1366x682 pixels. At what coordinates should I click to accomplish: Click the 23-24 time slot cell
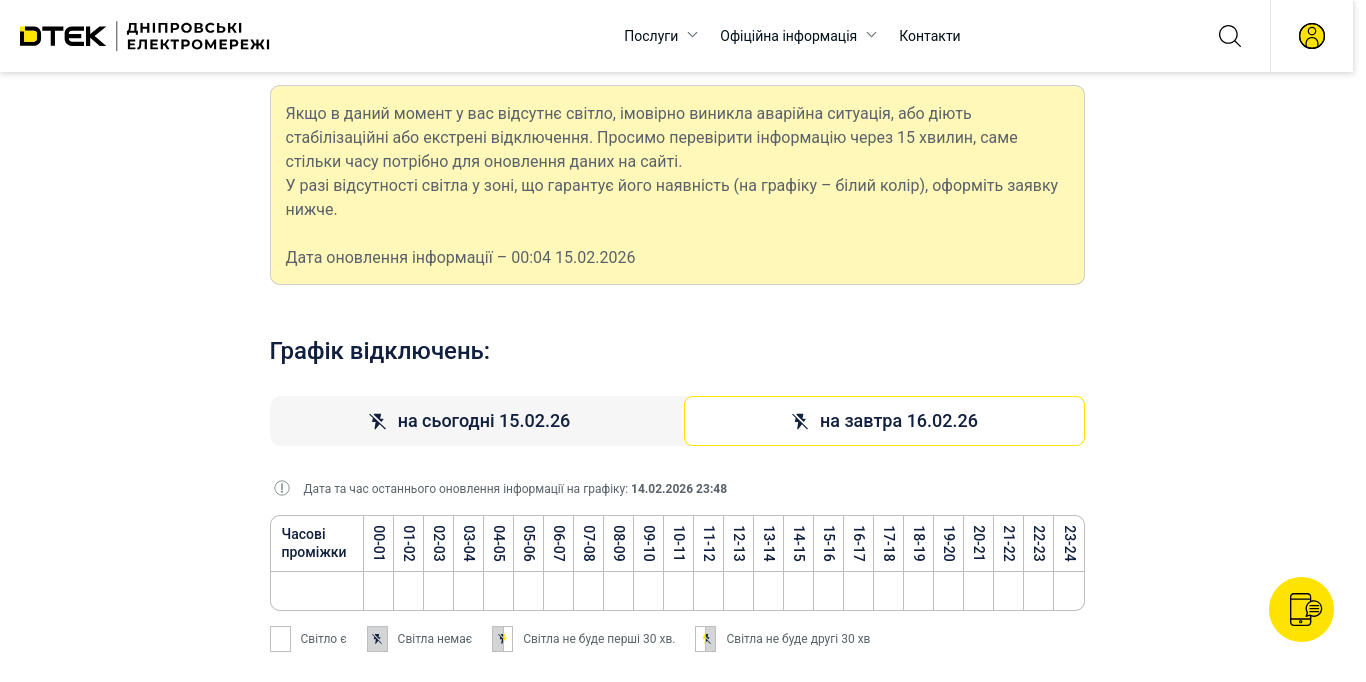[x=1068, y=591]
